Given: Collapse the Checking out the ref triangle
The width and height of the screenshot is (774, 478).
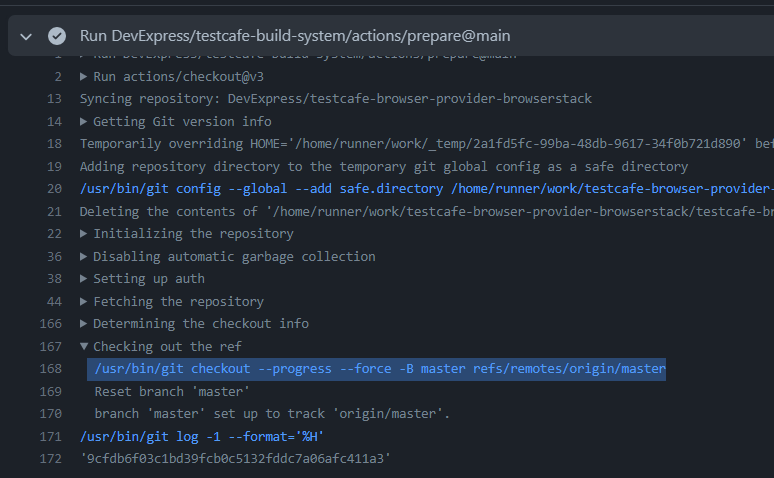Looking at the screenshot, I should point(83,346).
